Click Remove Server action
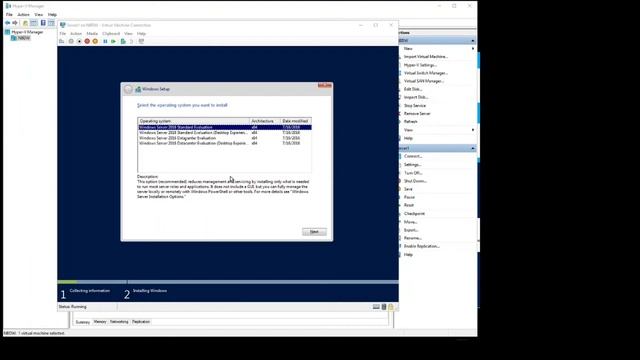Image resolution: width=640 pixels, height=360 pixels. 417,113
